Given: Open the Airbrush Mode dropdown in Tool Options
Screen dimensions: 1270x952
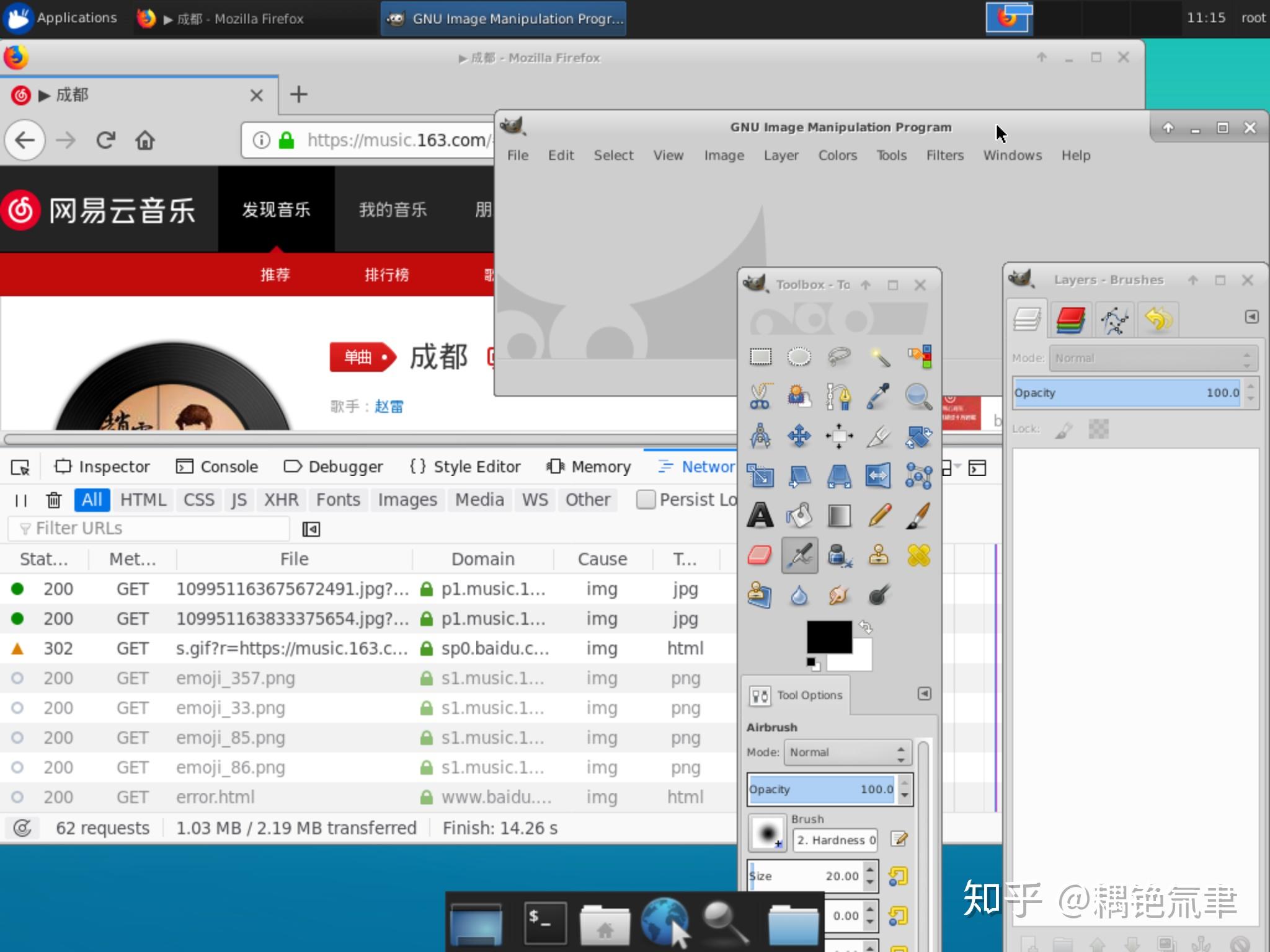Looking at the screenshot, I should point(846,752).
